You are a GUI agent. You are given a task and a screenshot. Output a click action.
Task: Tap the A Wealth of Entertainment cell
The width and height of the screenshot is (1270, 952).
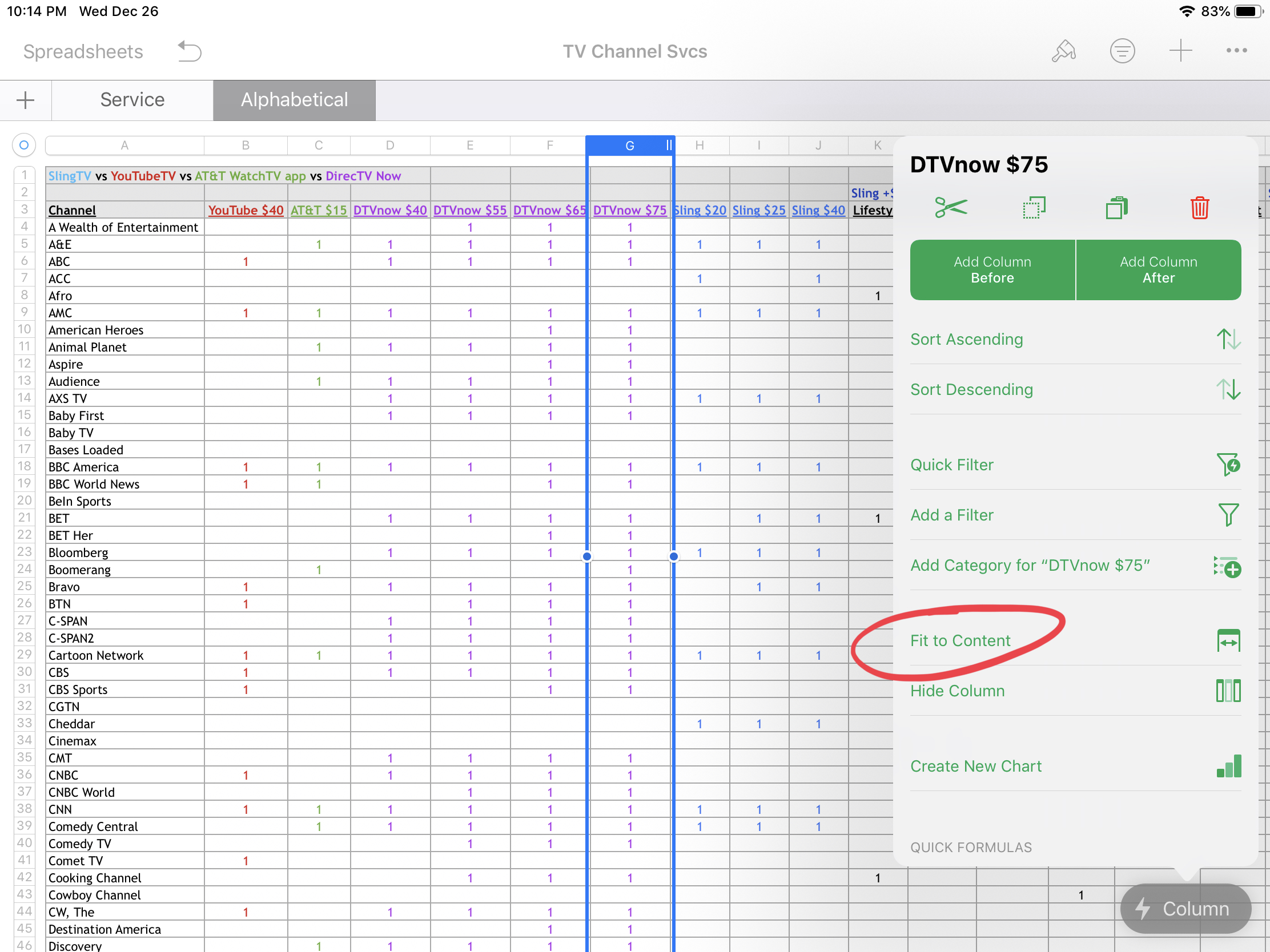[x=124, y=227]
